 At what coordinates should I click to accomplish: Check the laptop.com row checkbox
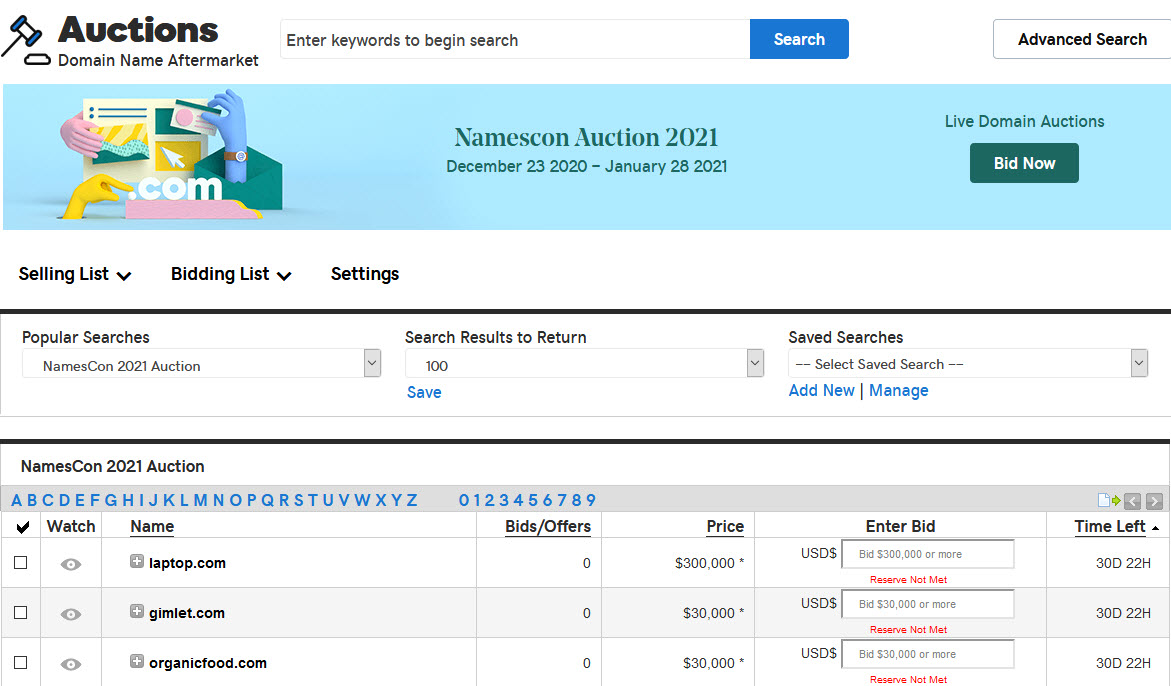click(21, 562)
